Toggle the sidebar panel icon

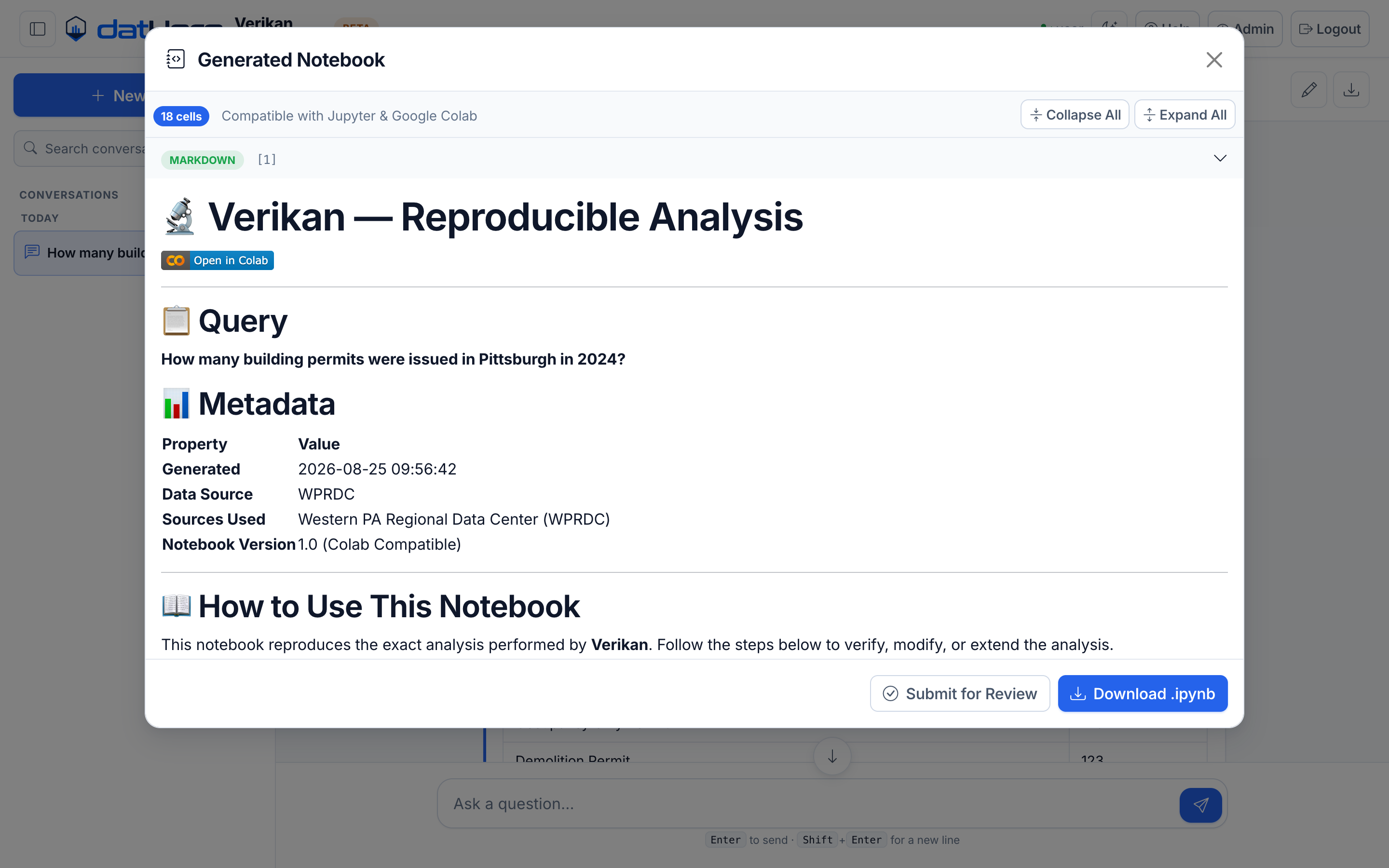click(37, 29)
